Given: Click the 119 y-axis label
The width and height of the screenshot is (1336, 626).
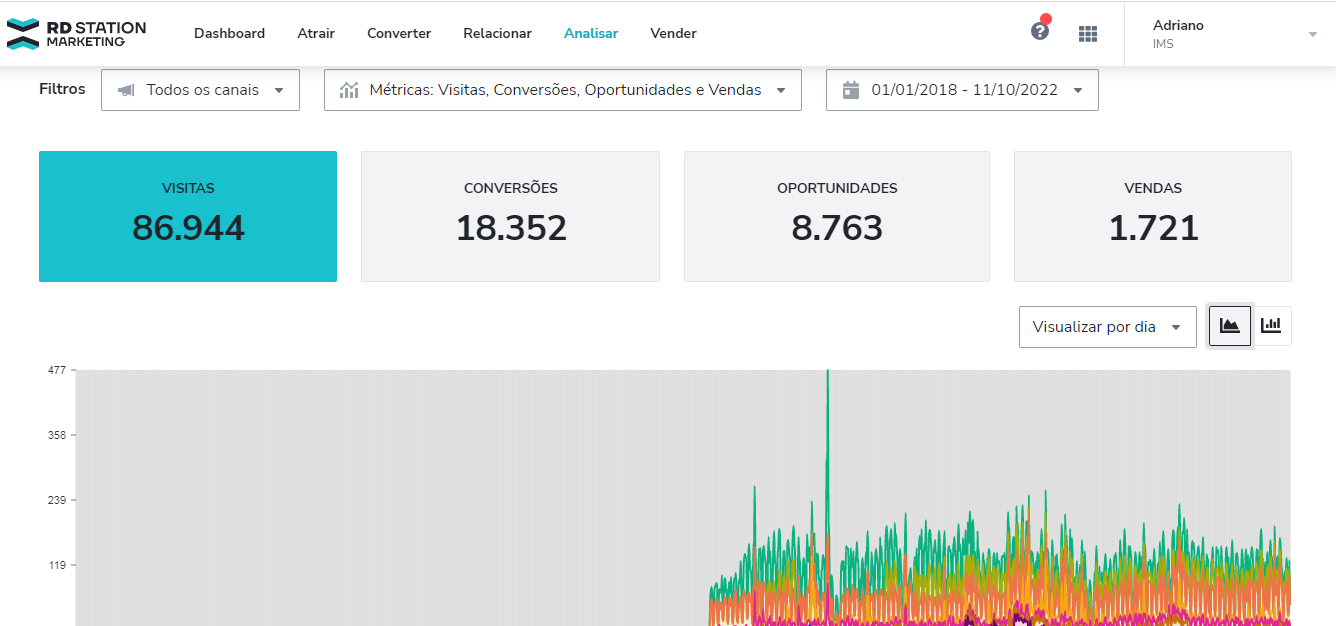Looking at the screenshot, I should pos(56,565).
